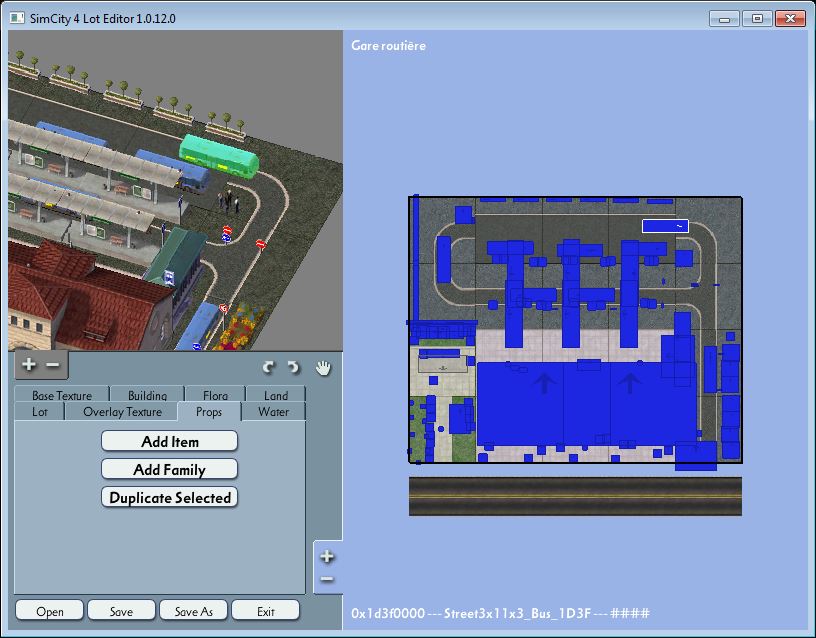Select the highlighted white-outlined prop in plan
This screenshot has height=638, width=816.
point(665,226)
